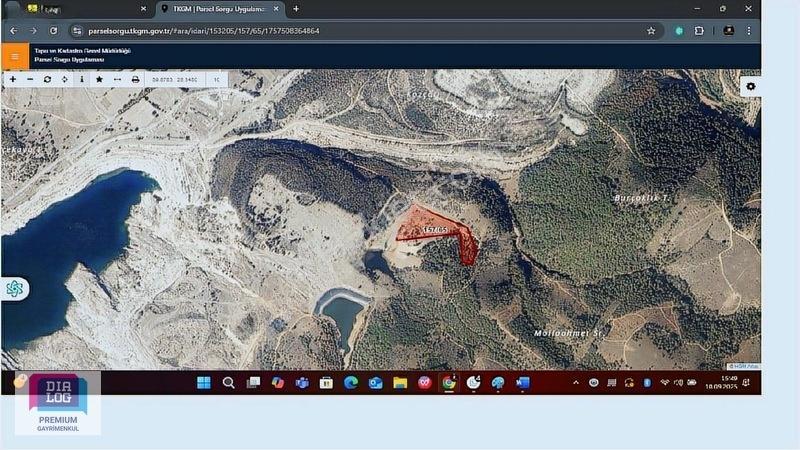
Task: Open the browser extensions puzzle icon
Action: click(x=699, y=31)
